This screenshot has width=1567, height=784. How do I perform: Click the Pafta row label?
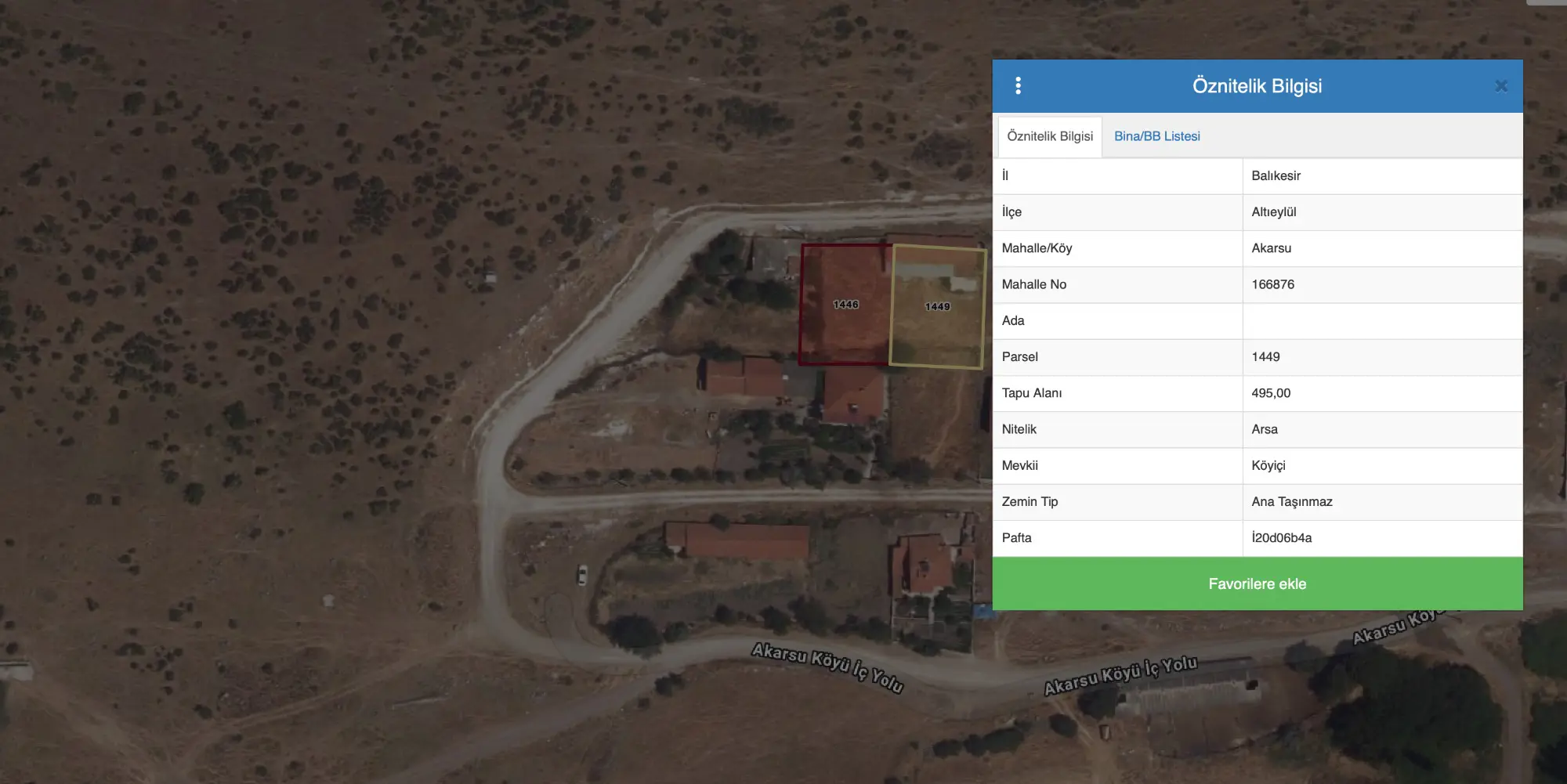(1016, 537)
